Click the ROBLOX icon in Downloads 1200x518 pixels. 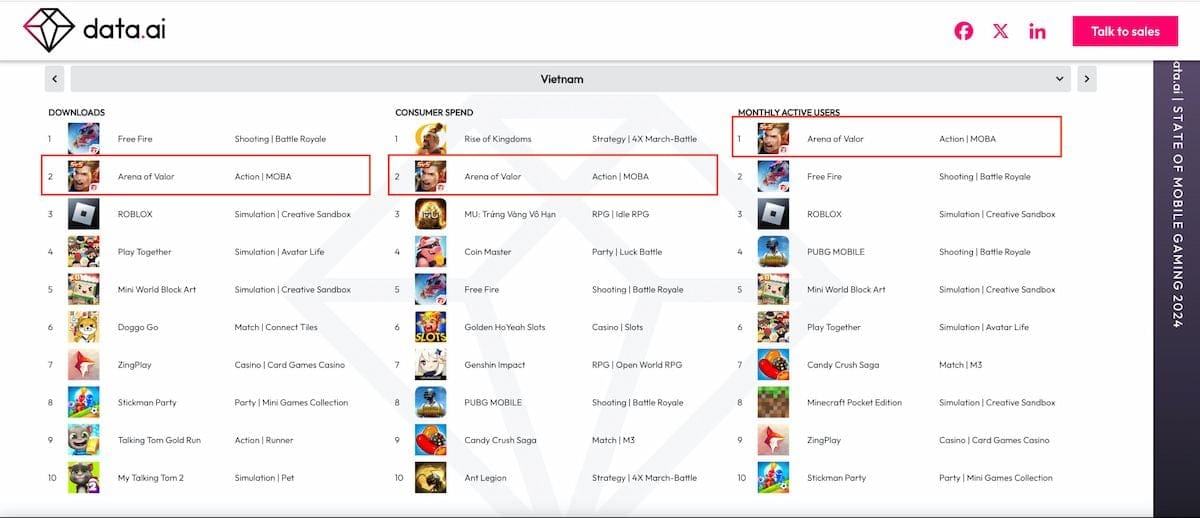coord(84,214)
